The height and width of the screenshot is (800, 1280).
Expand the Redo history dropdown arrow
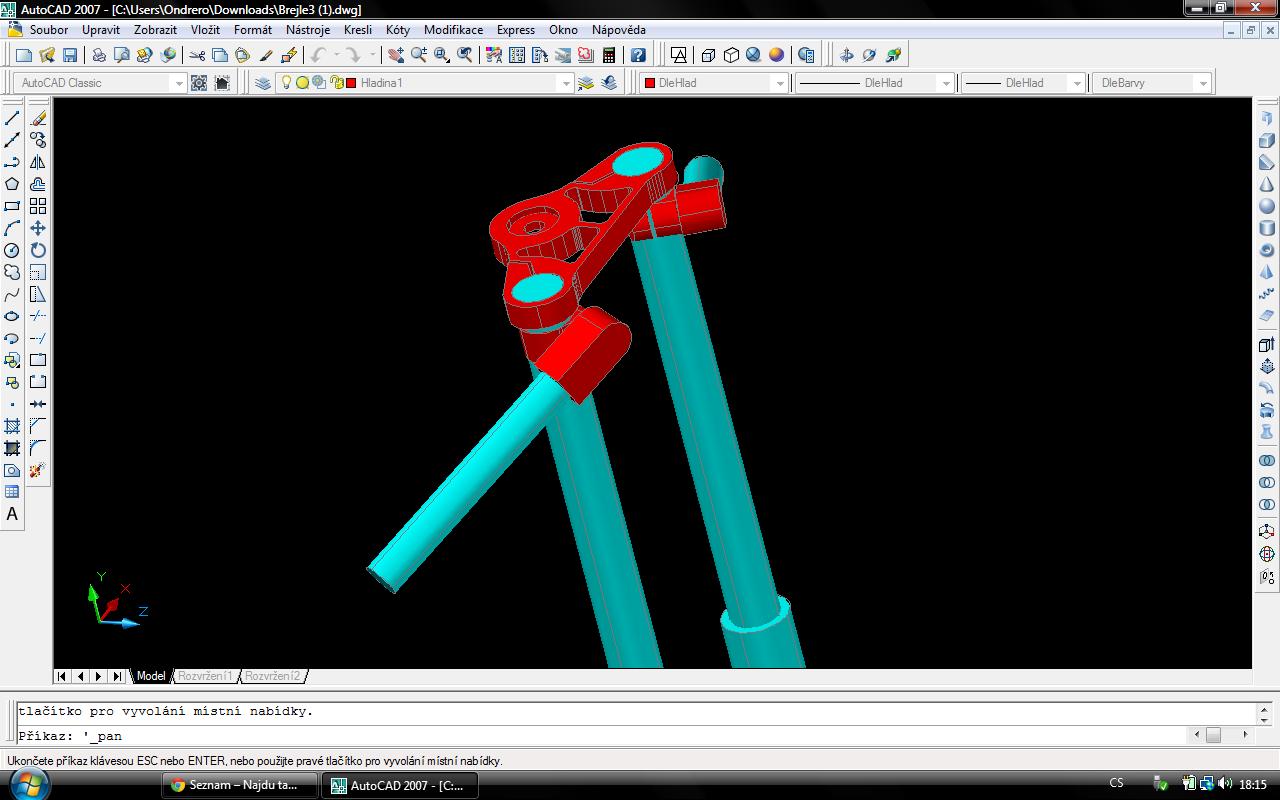[372, 55]
